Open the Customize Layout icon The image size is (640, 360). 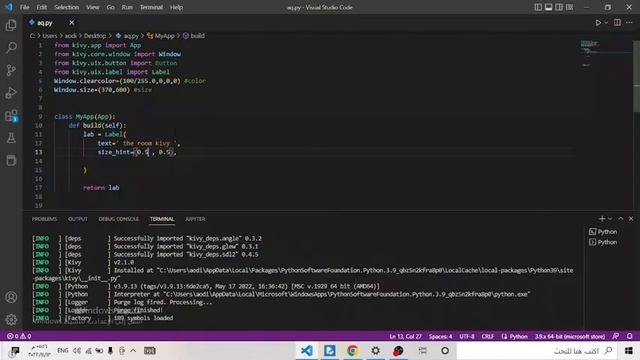coord(569,7)
